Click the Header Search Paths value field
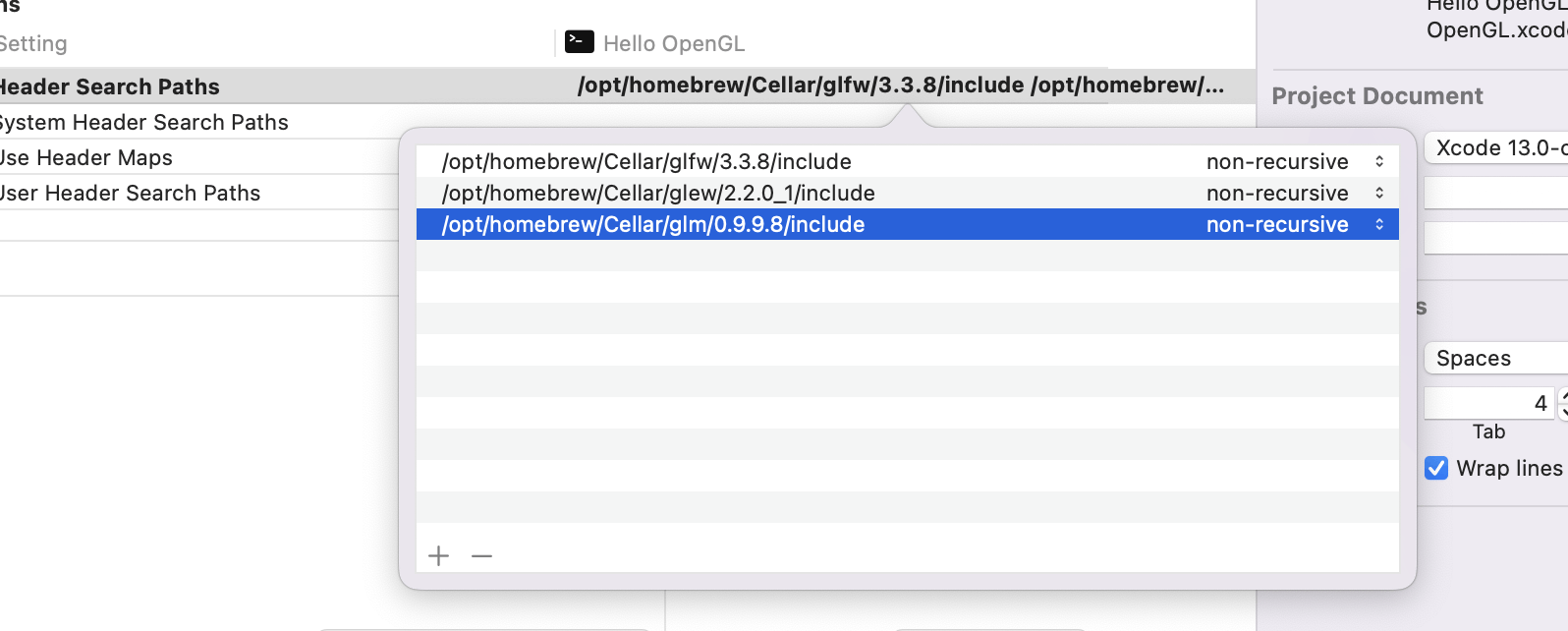1568x631 pixels. [900, 86]
